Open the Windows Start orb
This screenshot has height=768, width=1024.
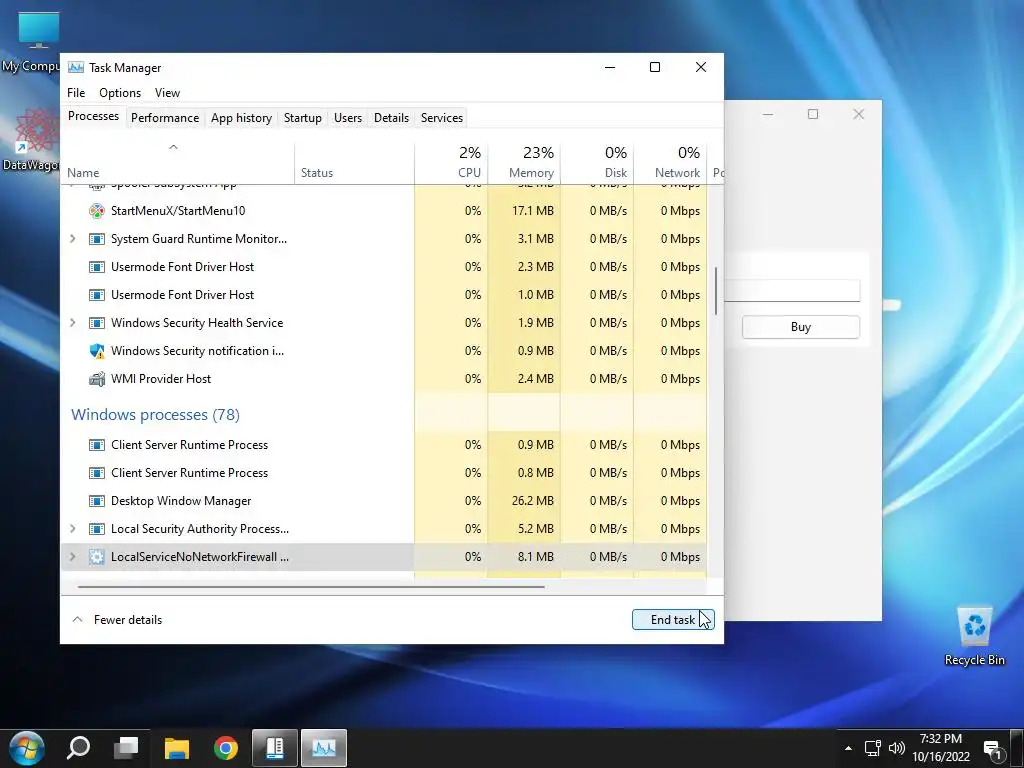(26, 748)
